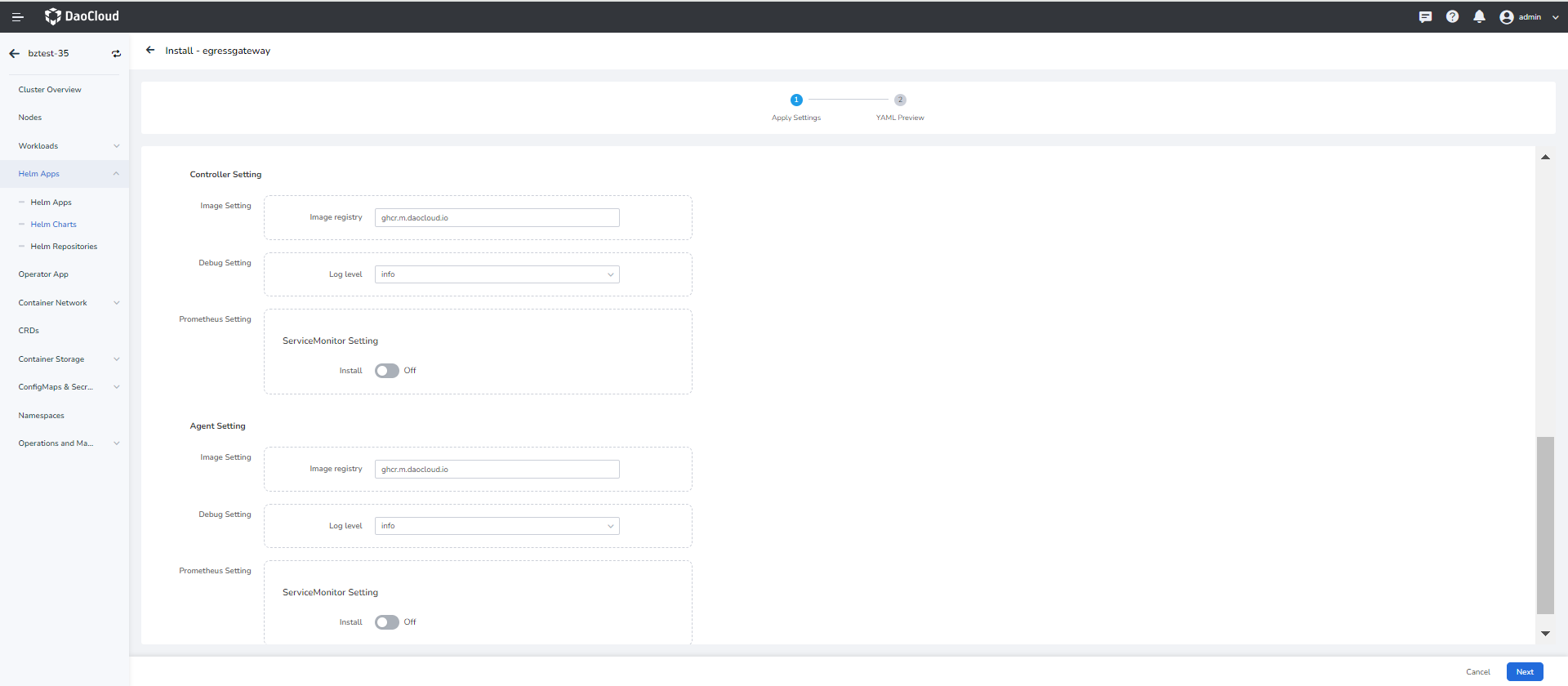Viewport: 1568px width, 686px height.
Task: Click the Next button
Action: (1525, 672)
